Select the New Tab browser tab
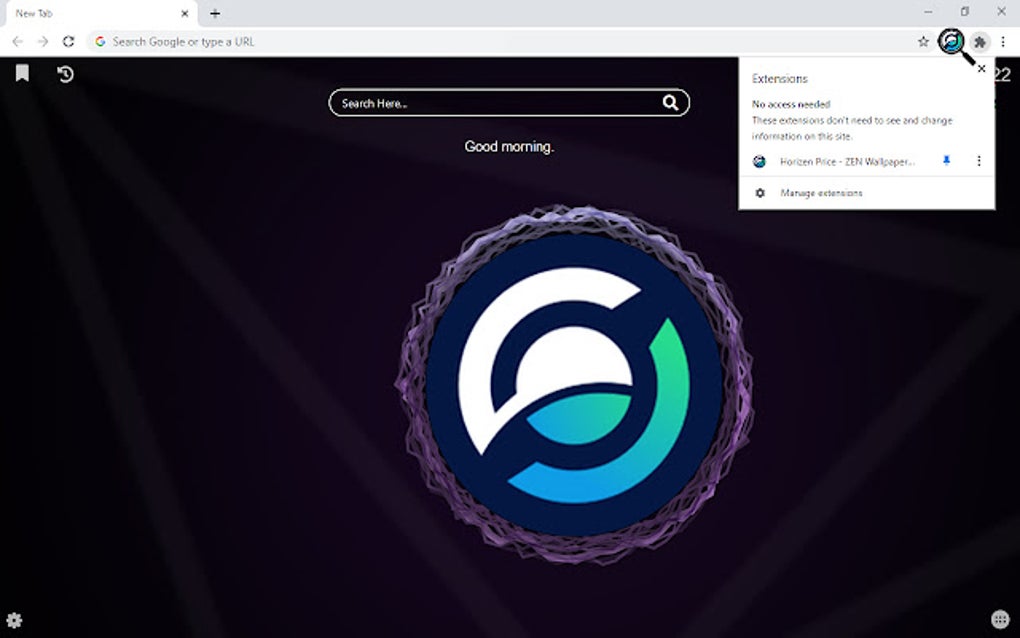 click(x=101, y=13)
